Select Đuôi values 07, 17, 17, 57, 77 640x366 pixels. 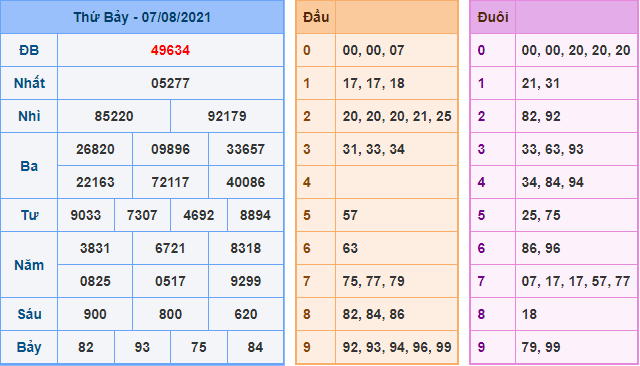(576, 282)
